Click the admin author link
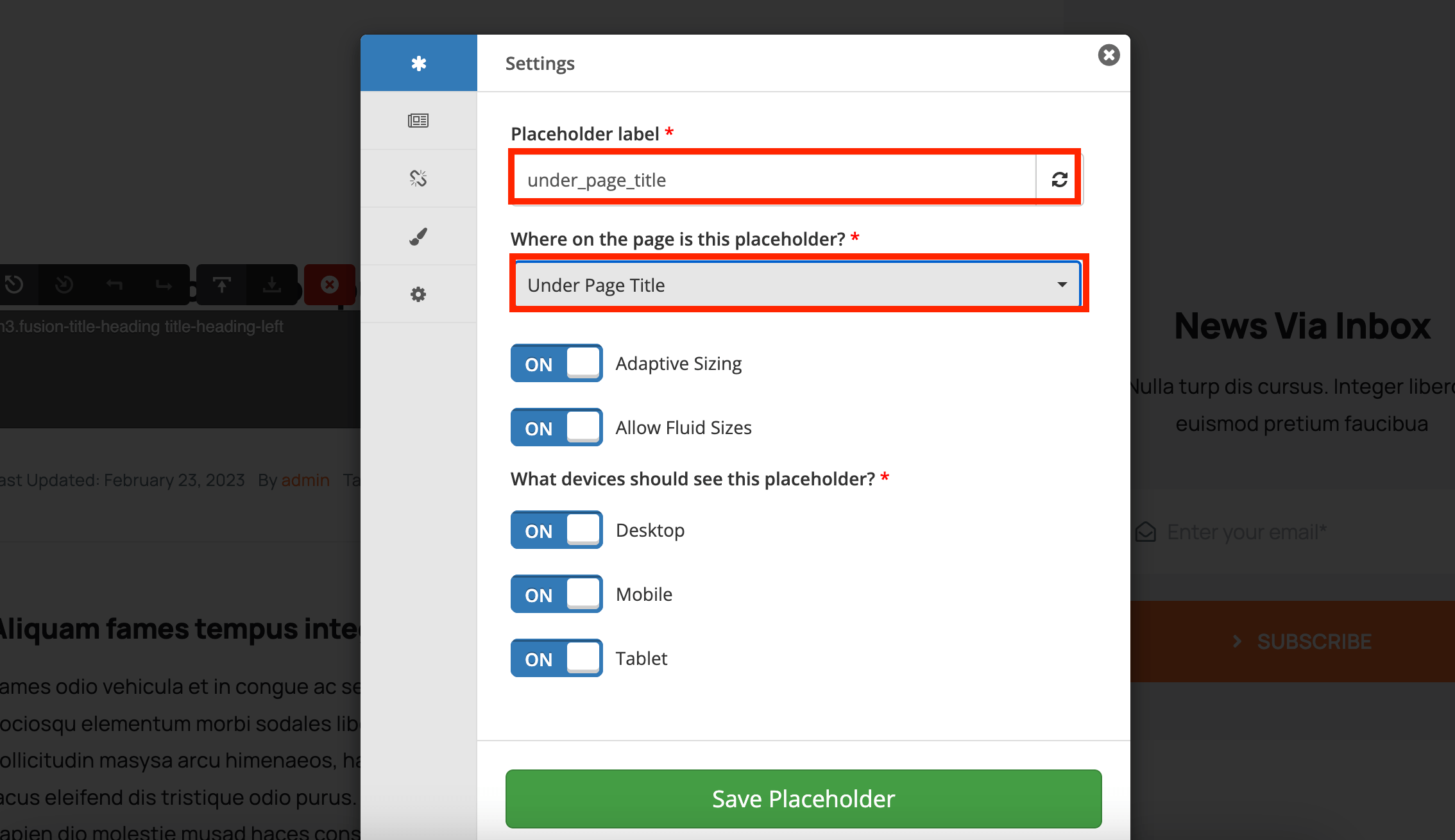The height and width of the screenshot is (840, 1455). 305,480
